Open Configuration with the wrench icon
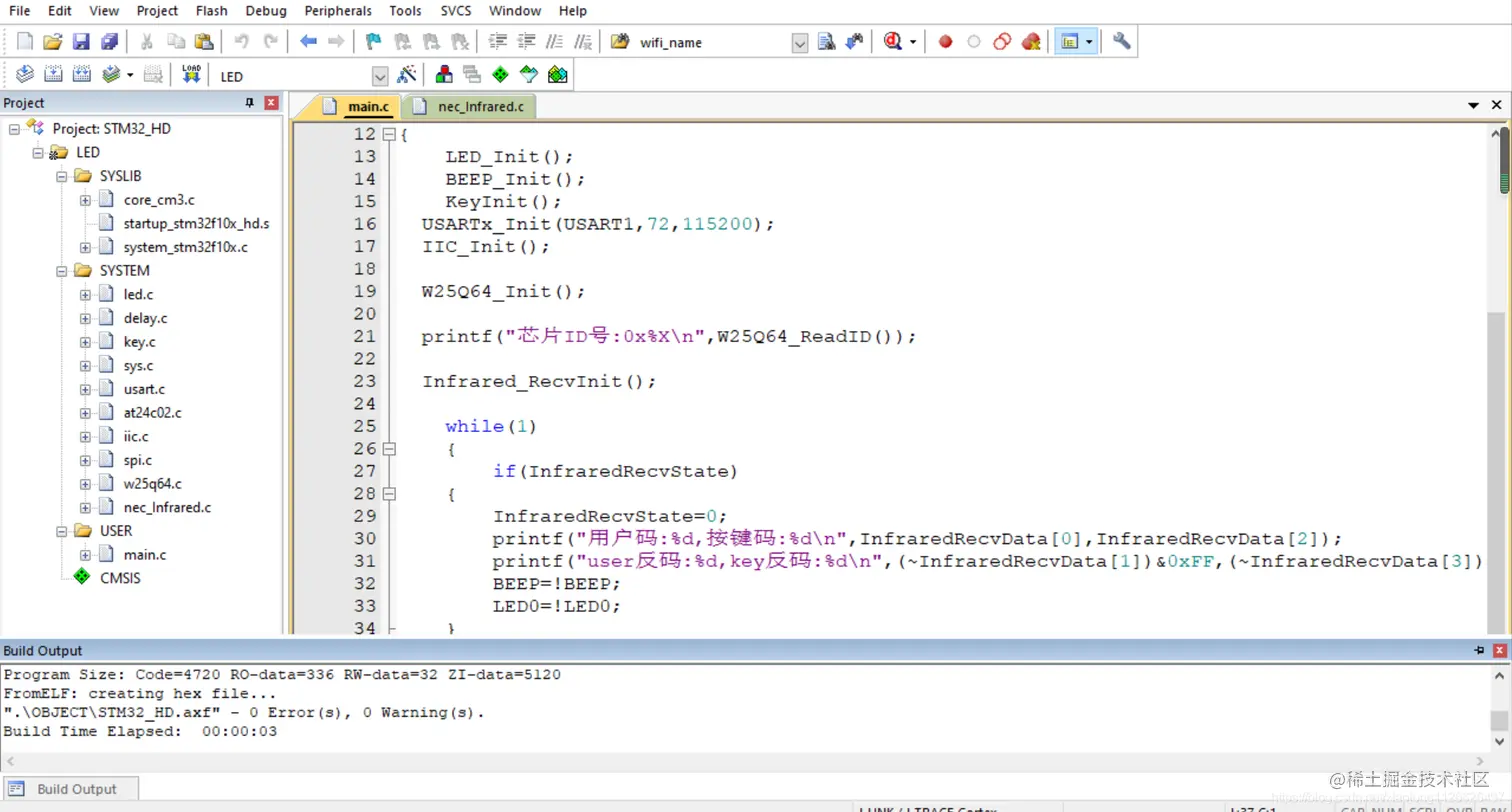The height and width of the screenshot is (812, 1512). pyautogui.click(x=1121, y=42)
